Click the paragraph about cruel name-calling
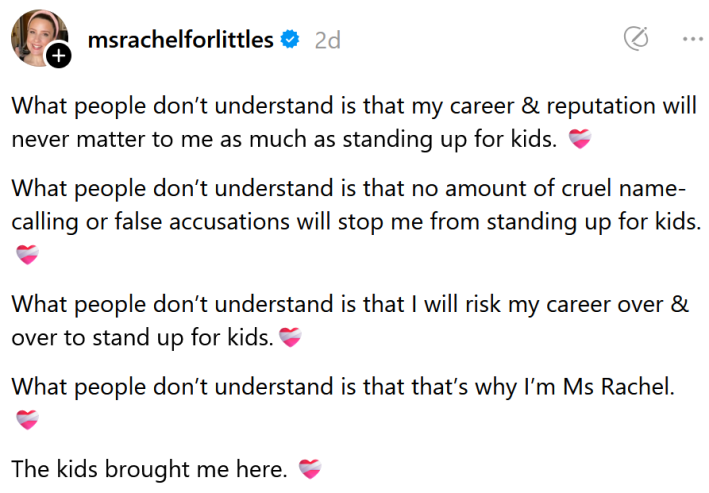The width and height of the screenshot is (709, 493). pos(350,205)
